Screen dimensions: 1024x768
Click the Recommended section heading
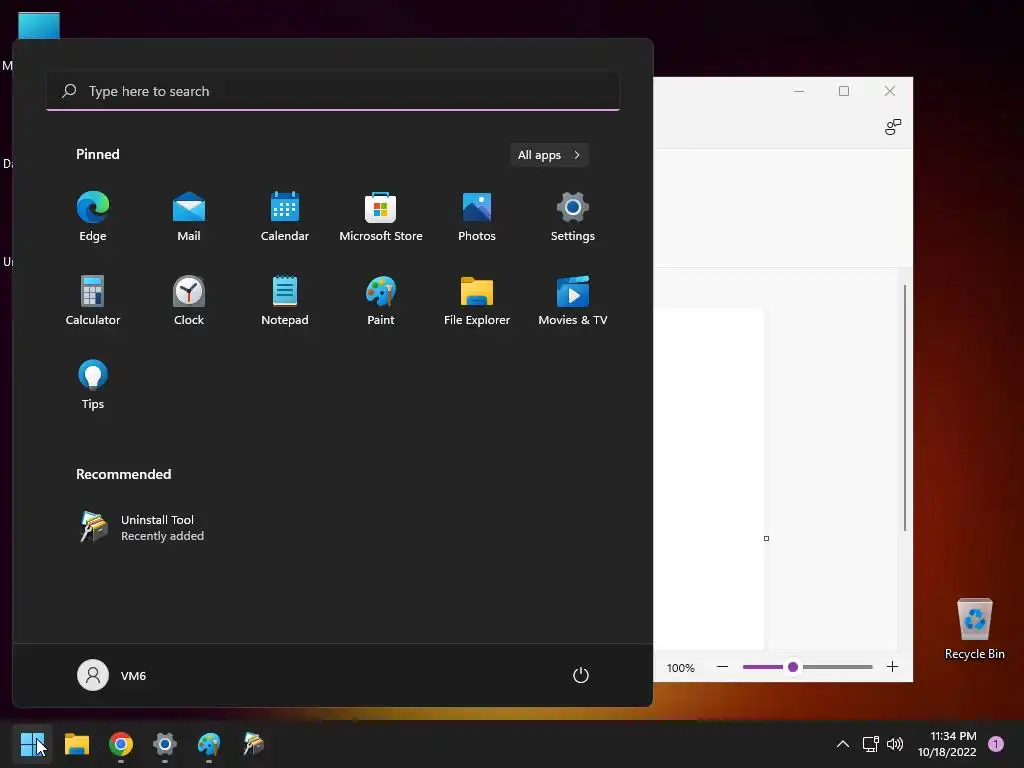[123, 474]
